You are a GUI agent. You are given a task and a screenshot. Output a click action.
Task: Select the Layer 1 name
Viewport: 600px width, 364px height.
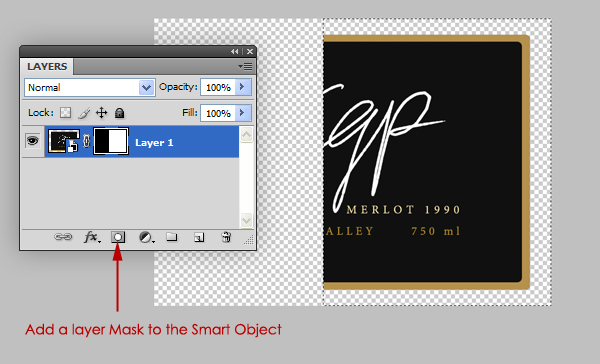point(154,143)
